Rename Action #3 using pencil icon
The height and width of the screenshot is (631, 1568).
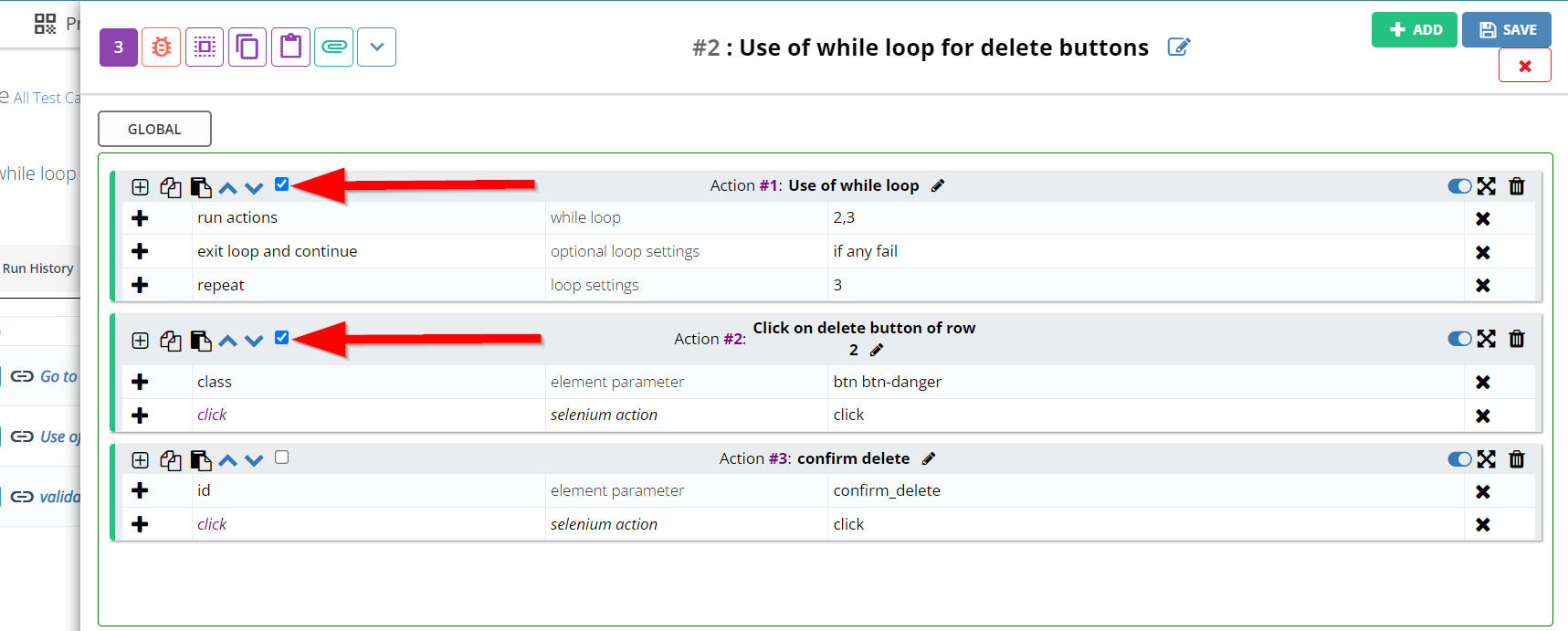(x=929, y=458)
